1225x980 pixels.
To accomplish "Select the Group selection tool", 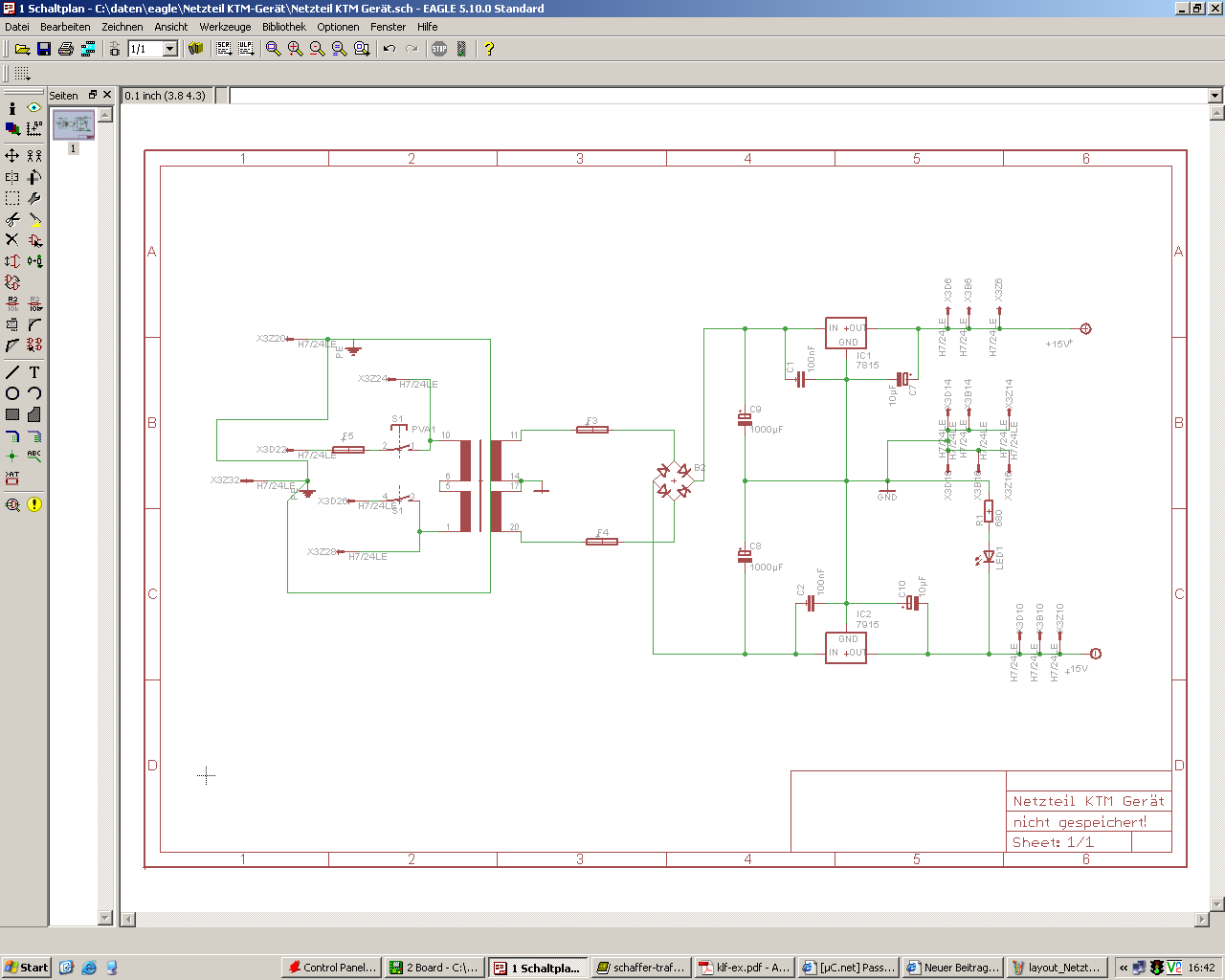I will 12,198.
